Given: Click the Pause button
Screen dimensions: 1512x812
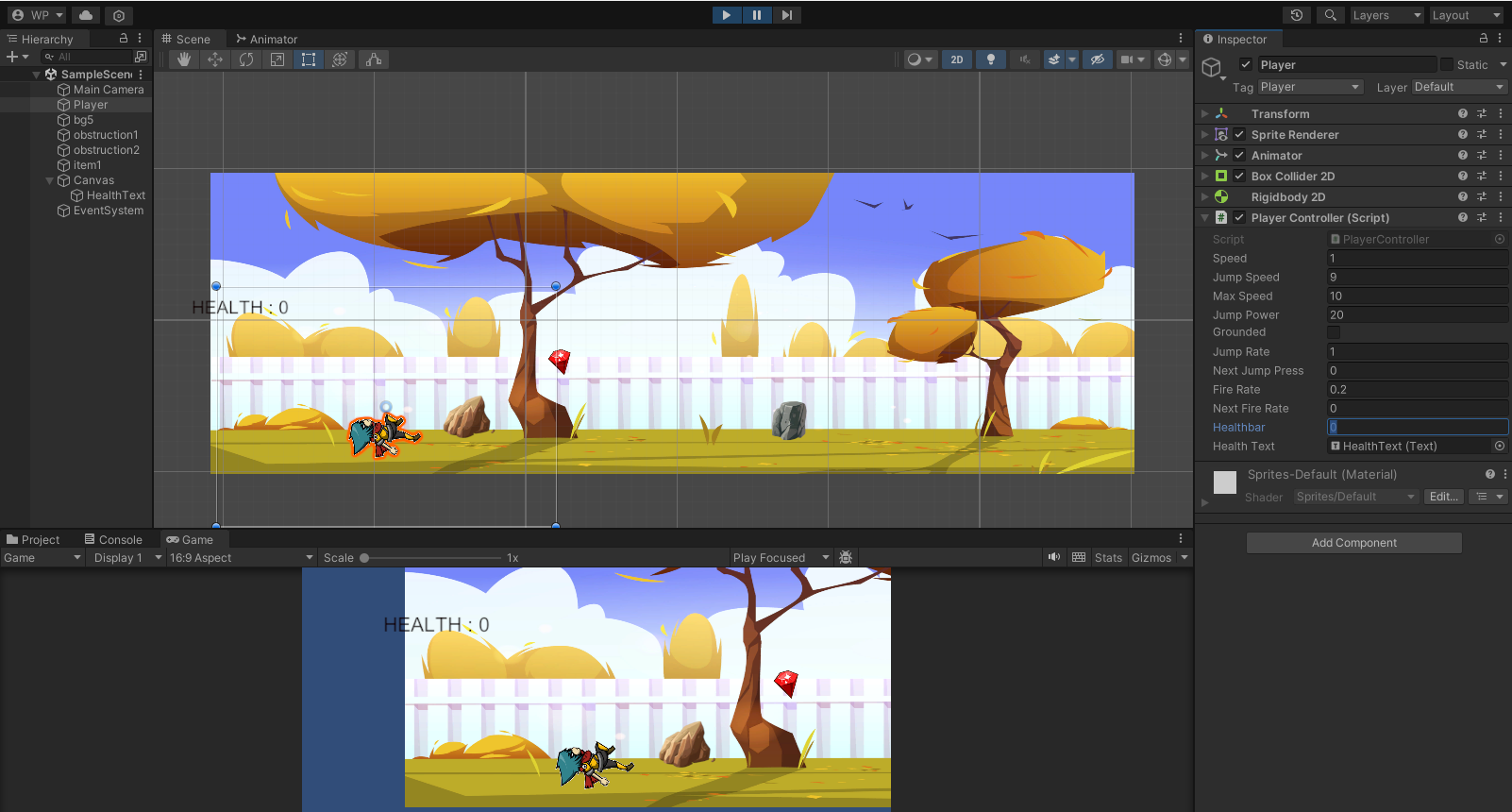Looking at the screenshot, I should coord(756,15).
